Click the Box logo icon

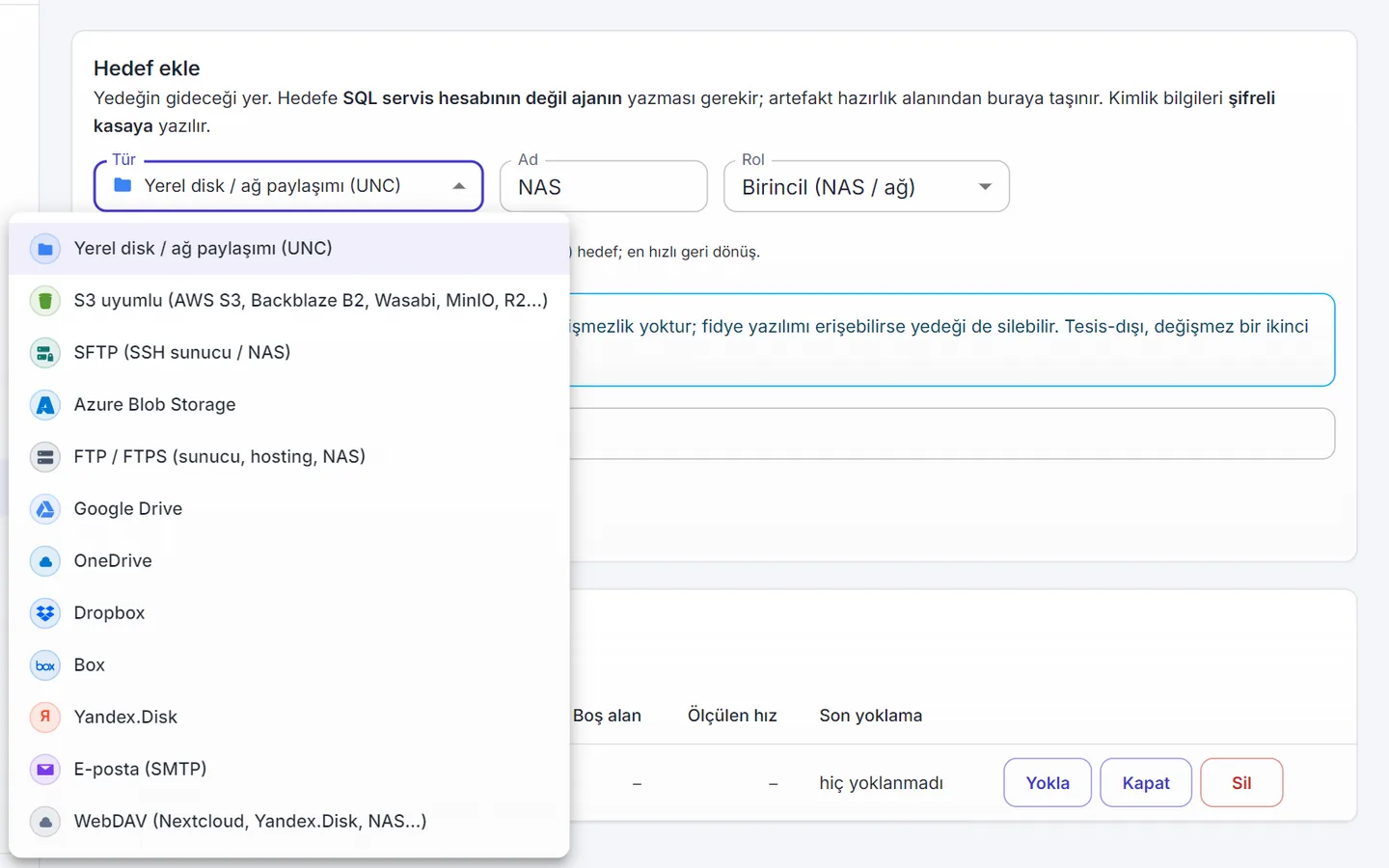pyautogui.click(x=45, y=665)
